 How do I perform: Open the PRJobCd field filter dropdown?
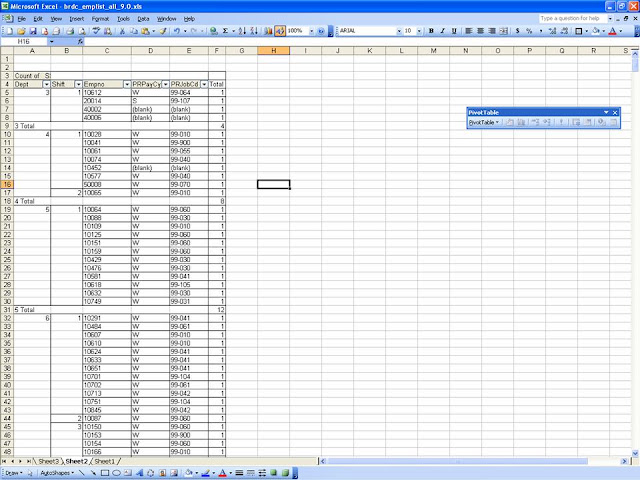(x=204, y=84)
